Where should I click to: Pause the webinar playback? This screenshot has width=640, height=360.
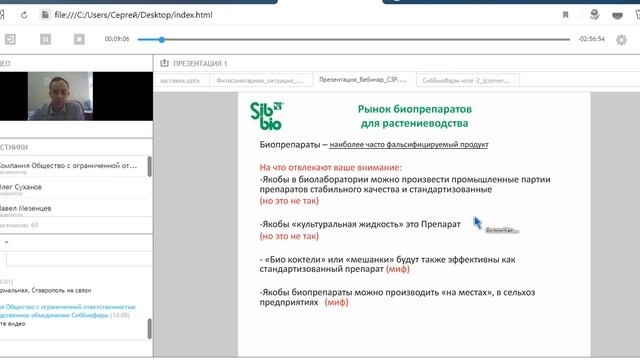[45, 39]
